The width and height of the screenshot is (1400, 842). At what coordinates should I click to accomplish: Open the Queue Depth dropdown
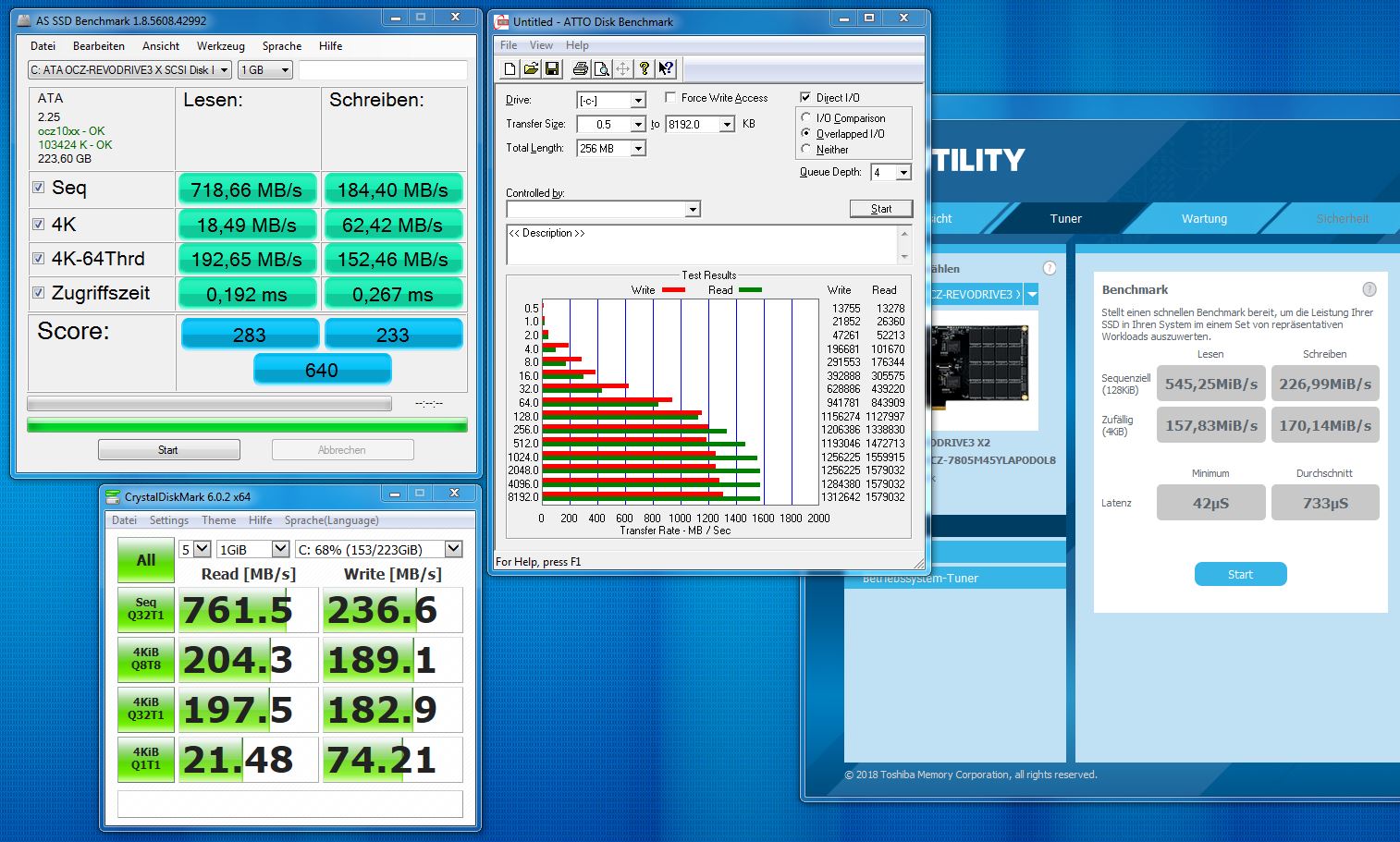[x=903, y=172]
